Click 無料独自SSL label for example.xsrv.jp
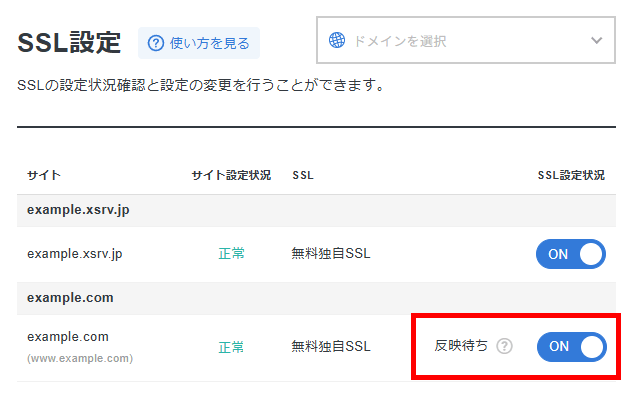 pyautogui.click(x=331, y=254)
